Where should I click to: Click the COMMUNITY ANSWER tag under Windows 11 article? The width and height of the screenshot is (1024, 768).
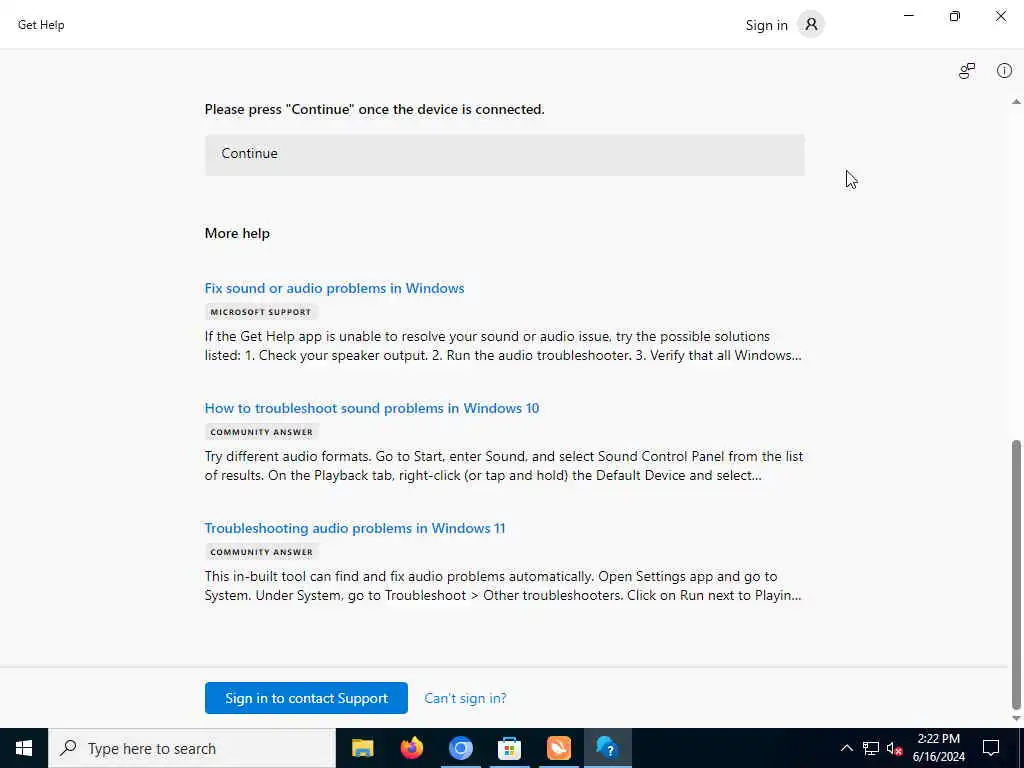[x=261, y=552]
